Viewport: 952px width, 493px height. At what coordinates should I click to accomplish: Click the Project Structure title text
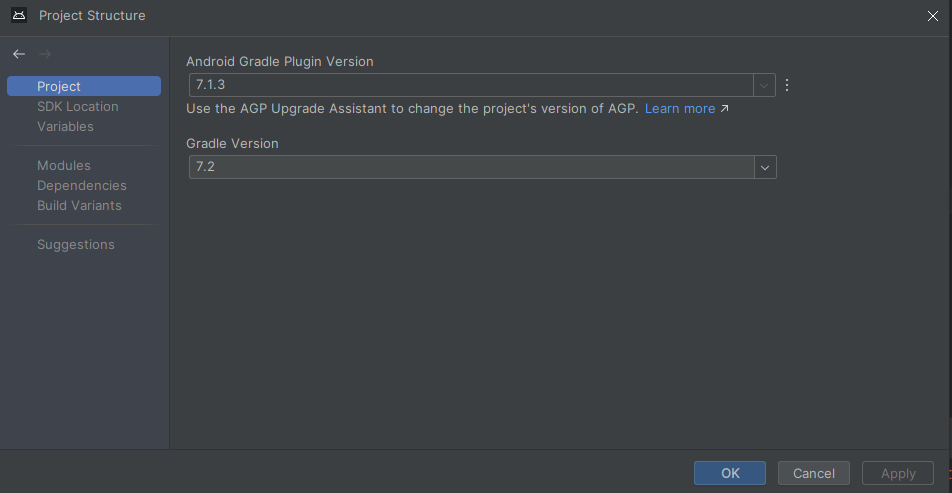[92, 16]
